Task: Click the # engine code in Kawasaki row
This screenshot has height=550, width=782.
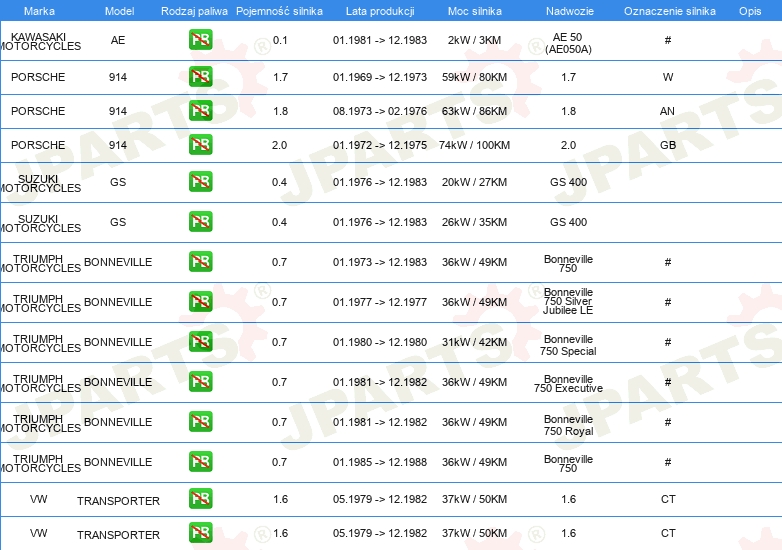Action: click(668, 40)
